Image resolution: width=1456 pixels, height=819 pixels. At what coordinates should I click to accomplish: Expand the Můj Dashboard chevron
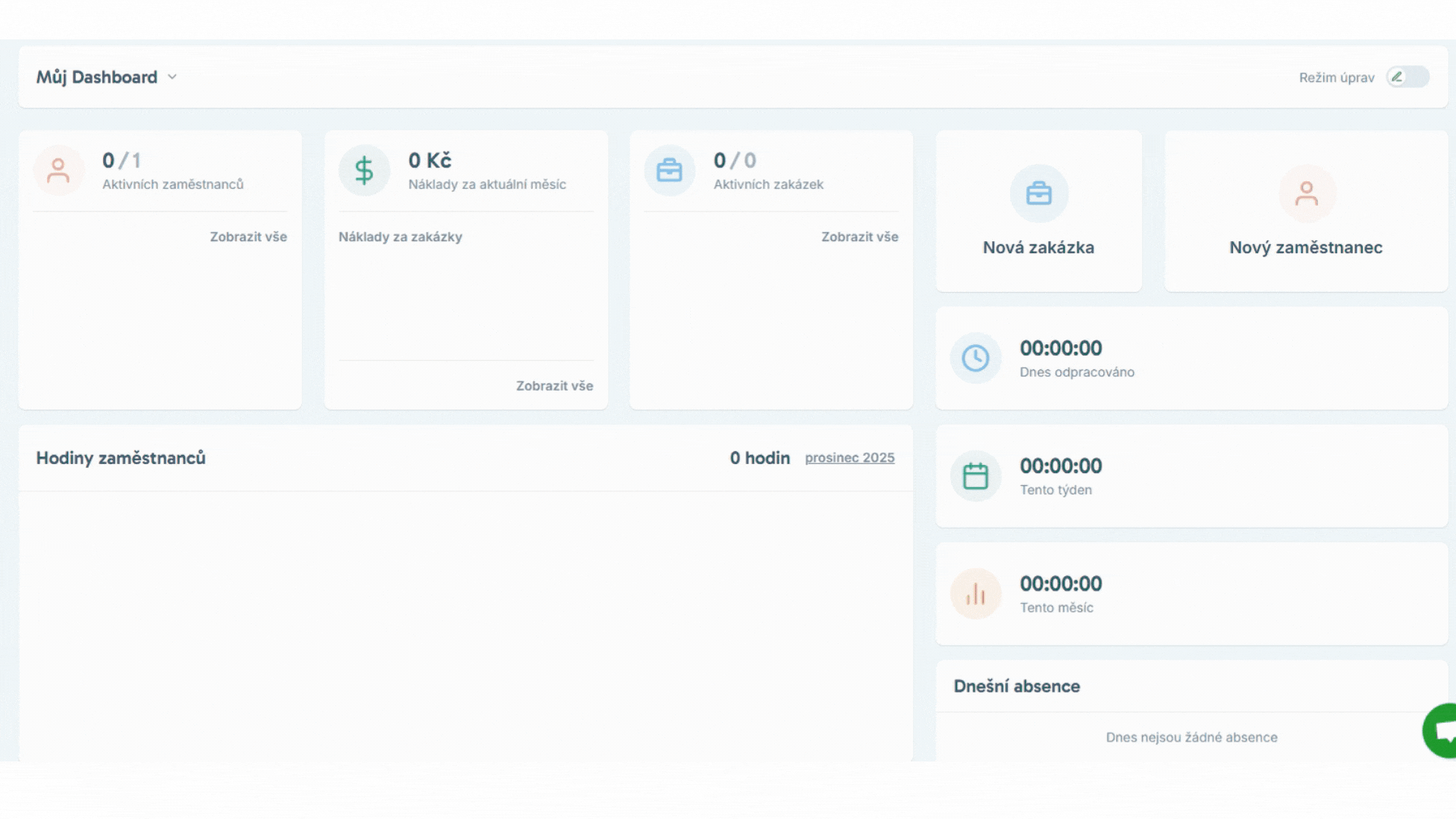pyautogui.click(x=172, y=77)
